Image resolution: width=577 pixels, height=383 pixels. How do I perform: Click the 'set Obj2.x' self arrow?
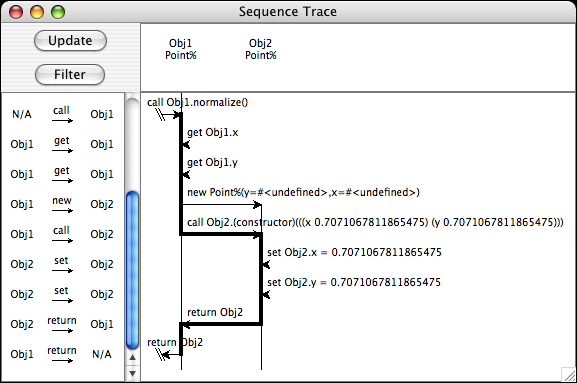coord(266,265)
